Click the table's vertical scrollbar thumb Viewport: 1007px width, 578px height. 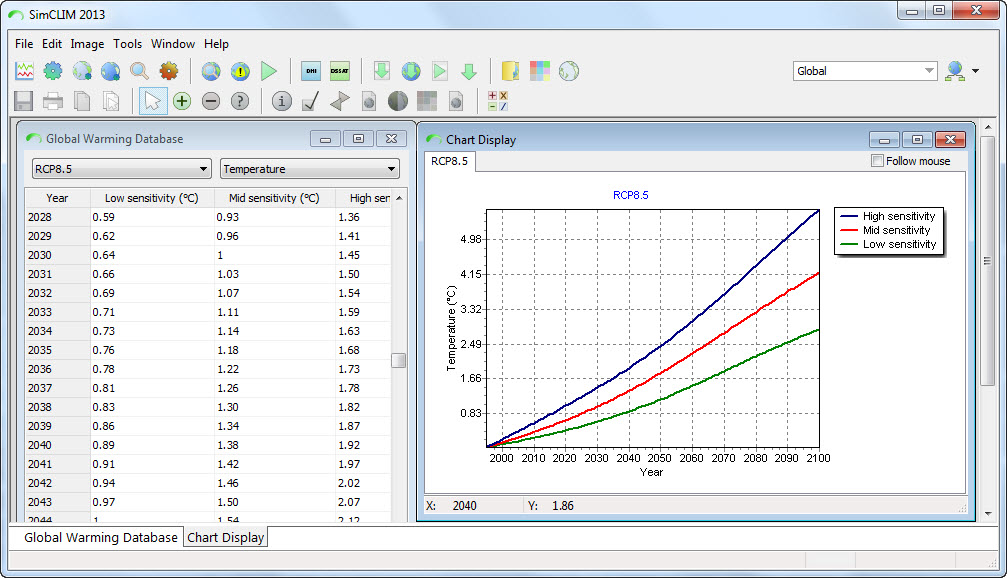coord(398,360)
